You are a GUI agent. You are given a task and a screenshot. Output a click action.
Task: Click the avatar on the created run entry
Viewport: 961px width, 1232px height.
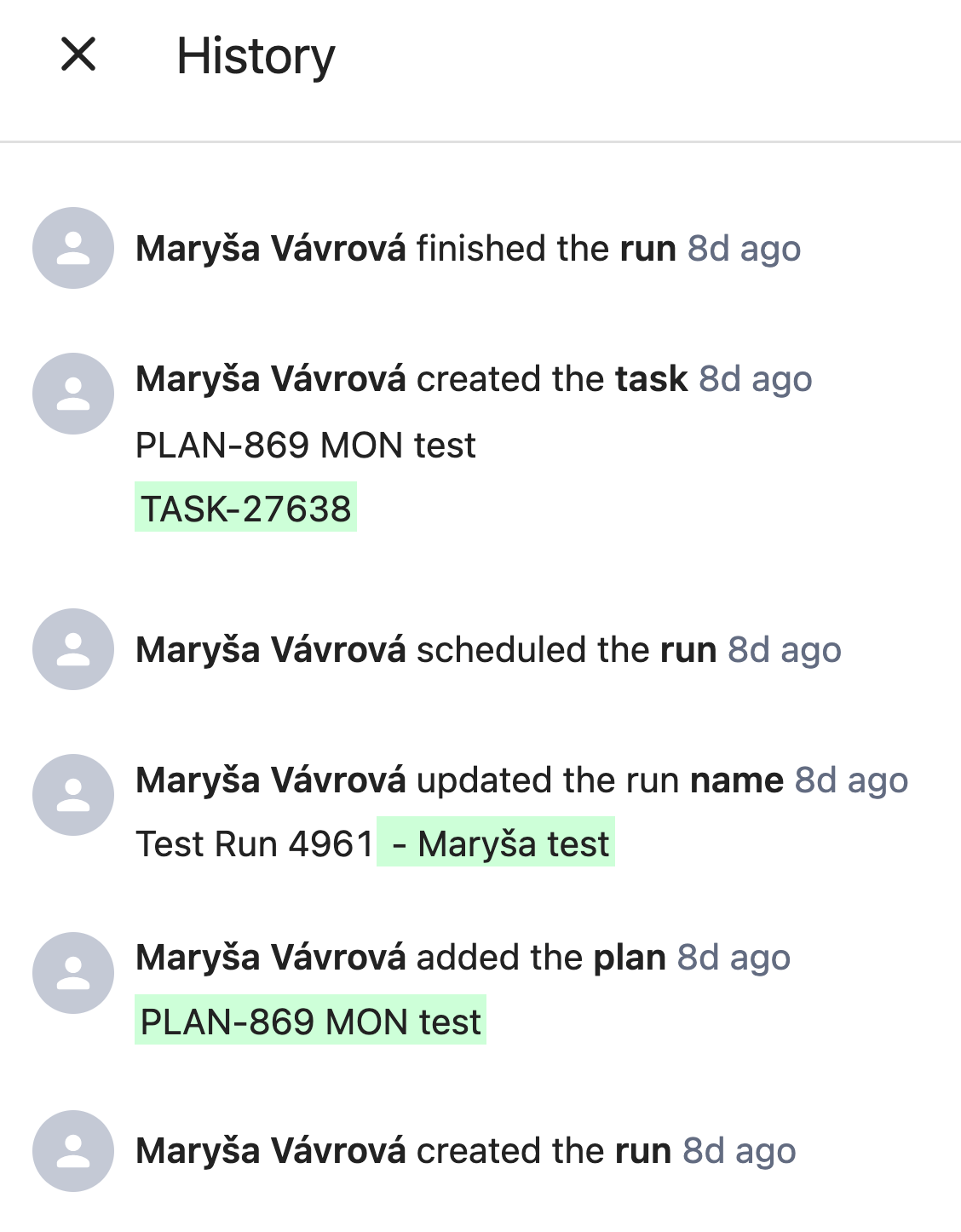pyautogui.click(x=72, y=1151)
